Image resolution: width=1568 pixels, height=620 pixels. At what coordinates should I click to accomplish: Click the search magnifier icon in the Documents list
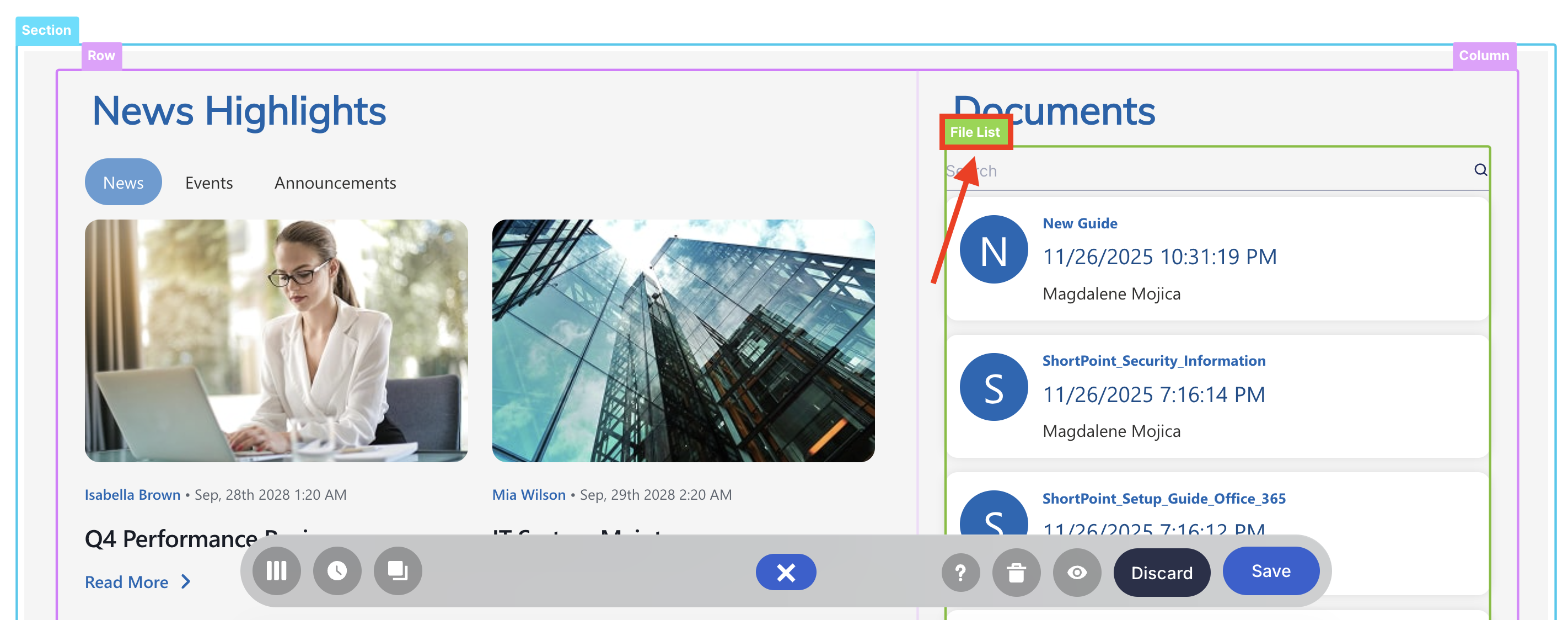coord(1480,171)
